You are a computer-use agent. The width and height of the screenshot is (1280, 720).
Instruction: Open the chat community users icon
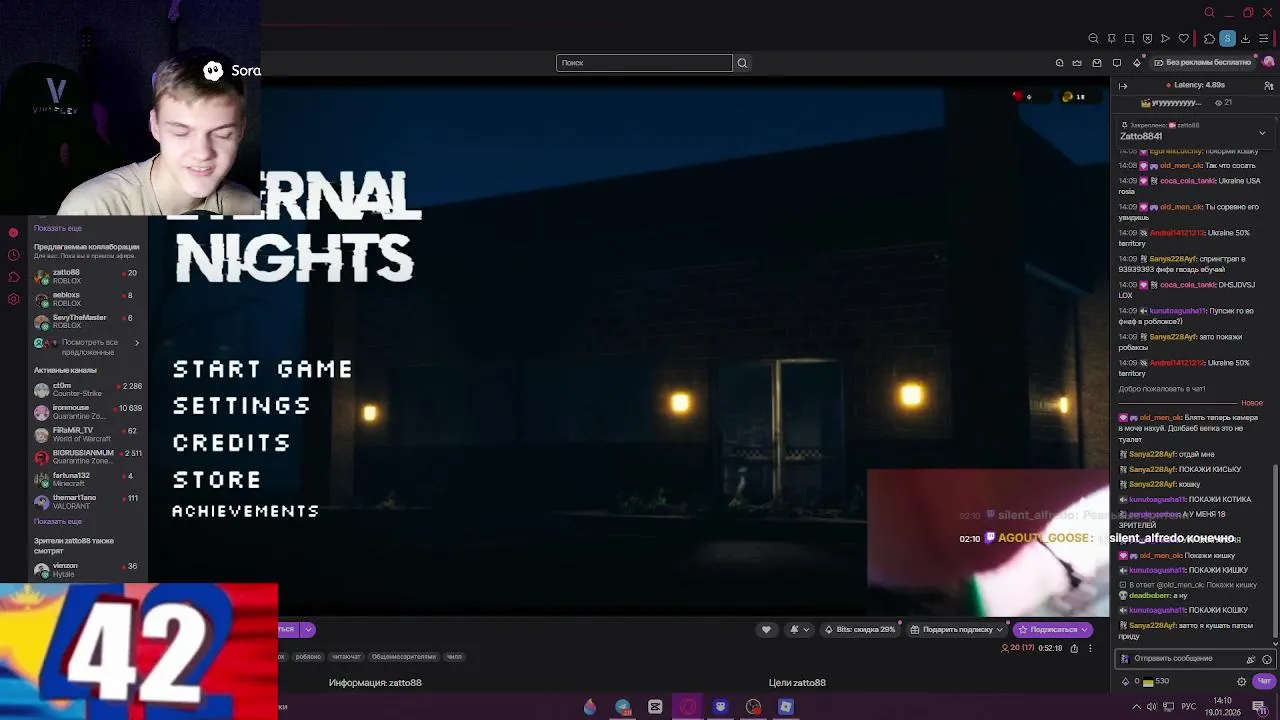tap(1268, 86)
